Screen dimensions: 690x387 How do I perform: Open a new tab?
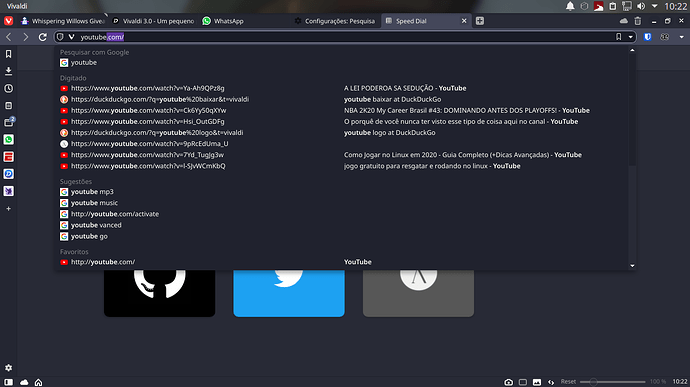point(480,21)
